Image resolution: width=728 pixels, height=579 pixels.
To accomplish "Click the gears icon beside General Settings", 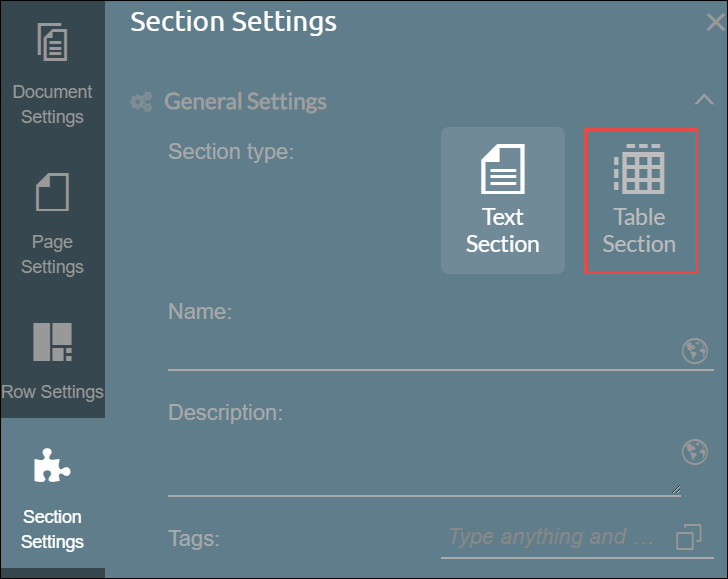I will (142, 102).
